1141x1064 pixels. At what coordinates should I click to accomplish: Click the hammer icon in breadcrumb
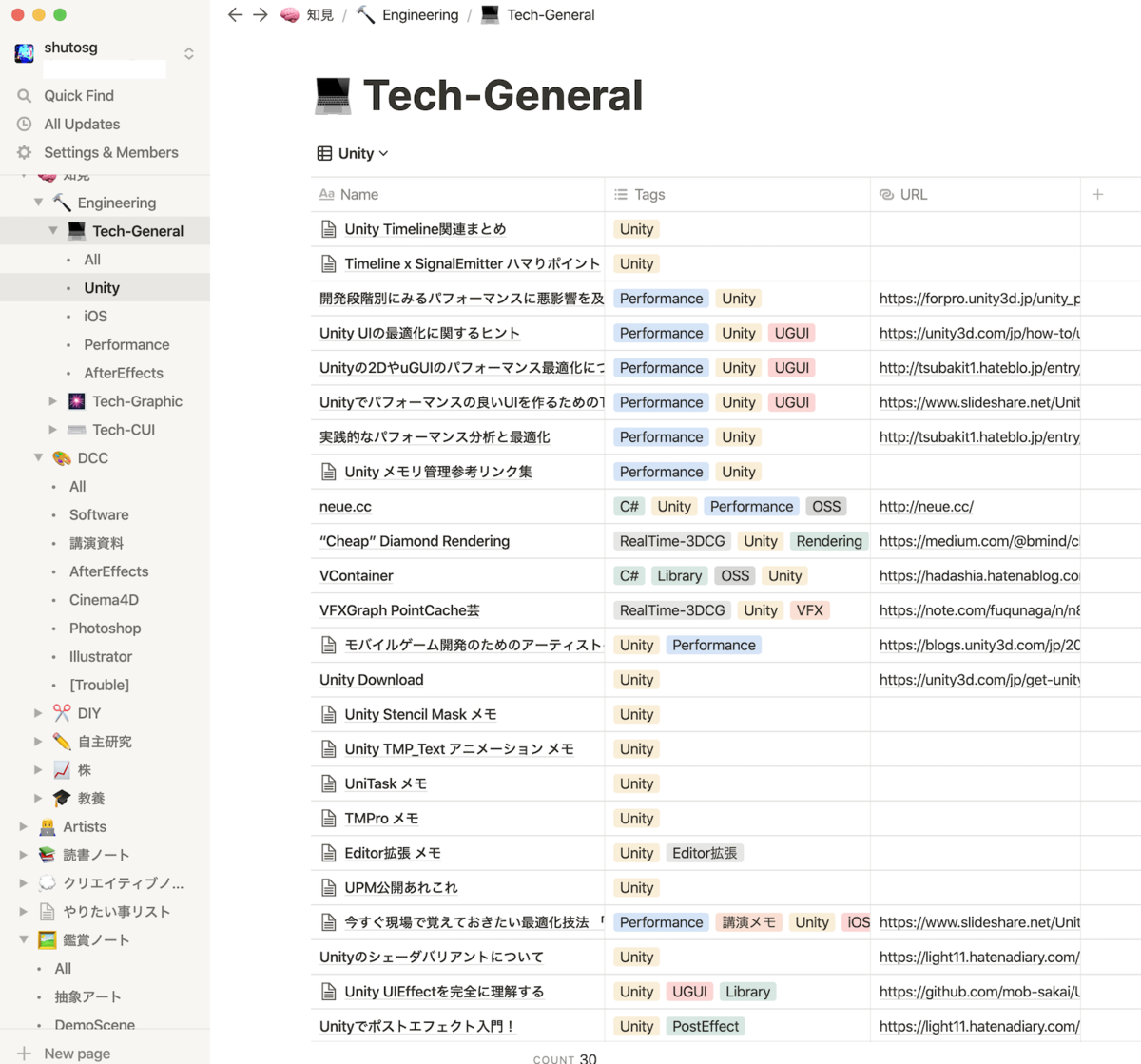click(365, 15)
